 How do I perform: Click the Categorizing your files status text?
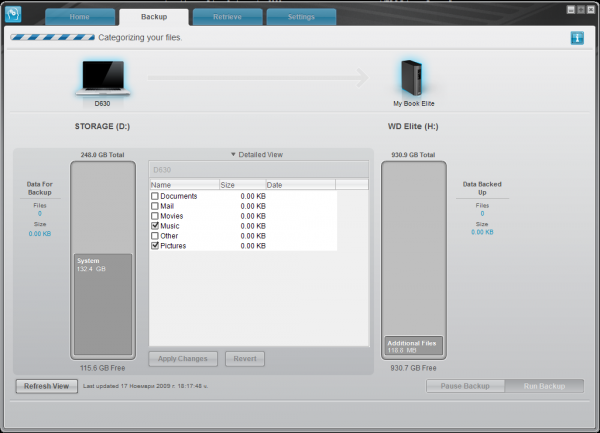click(x=140, y=37)
